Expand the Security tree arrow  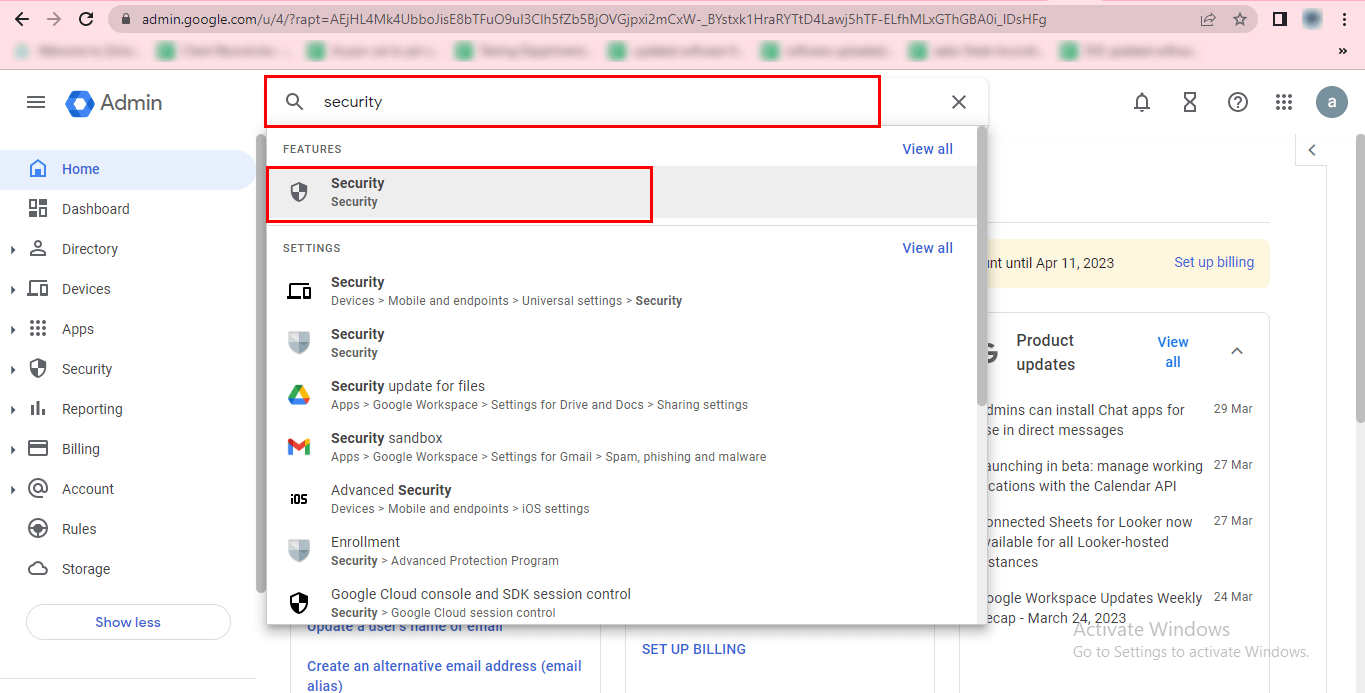coord(13,370)
